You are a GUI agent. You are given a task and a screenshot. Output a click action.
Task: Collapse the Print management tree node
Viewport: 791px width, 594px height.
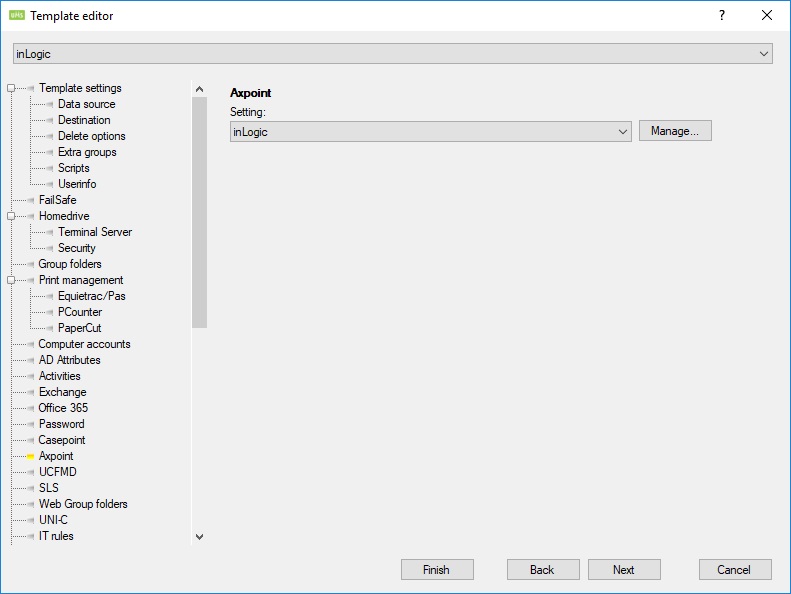[x=11, y=280]
